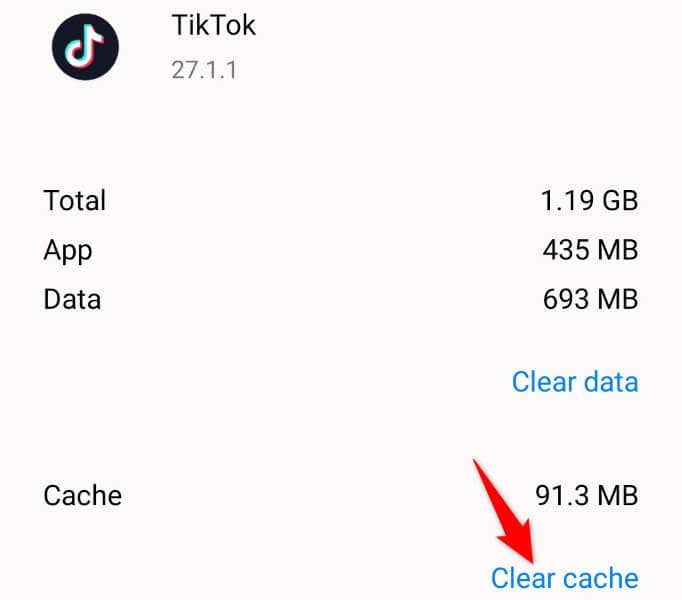Image resolution: width=682 pixels, height=600 pixels.
Task: Select the Cache label
Action: [x=82, y=496]
